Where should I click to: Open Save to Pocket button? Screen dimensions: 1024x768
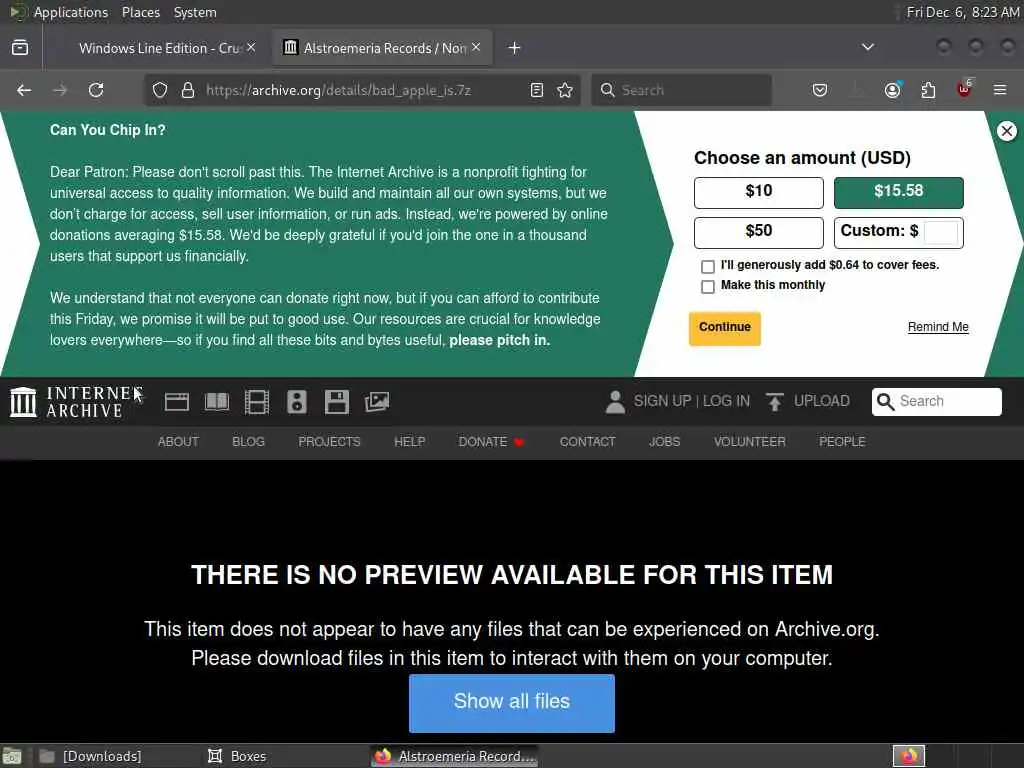click(x=820, y=90)
